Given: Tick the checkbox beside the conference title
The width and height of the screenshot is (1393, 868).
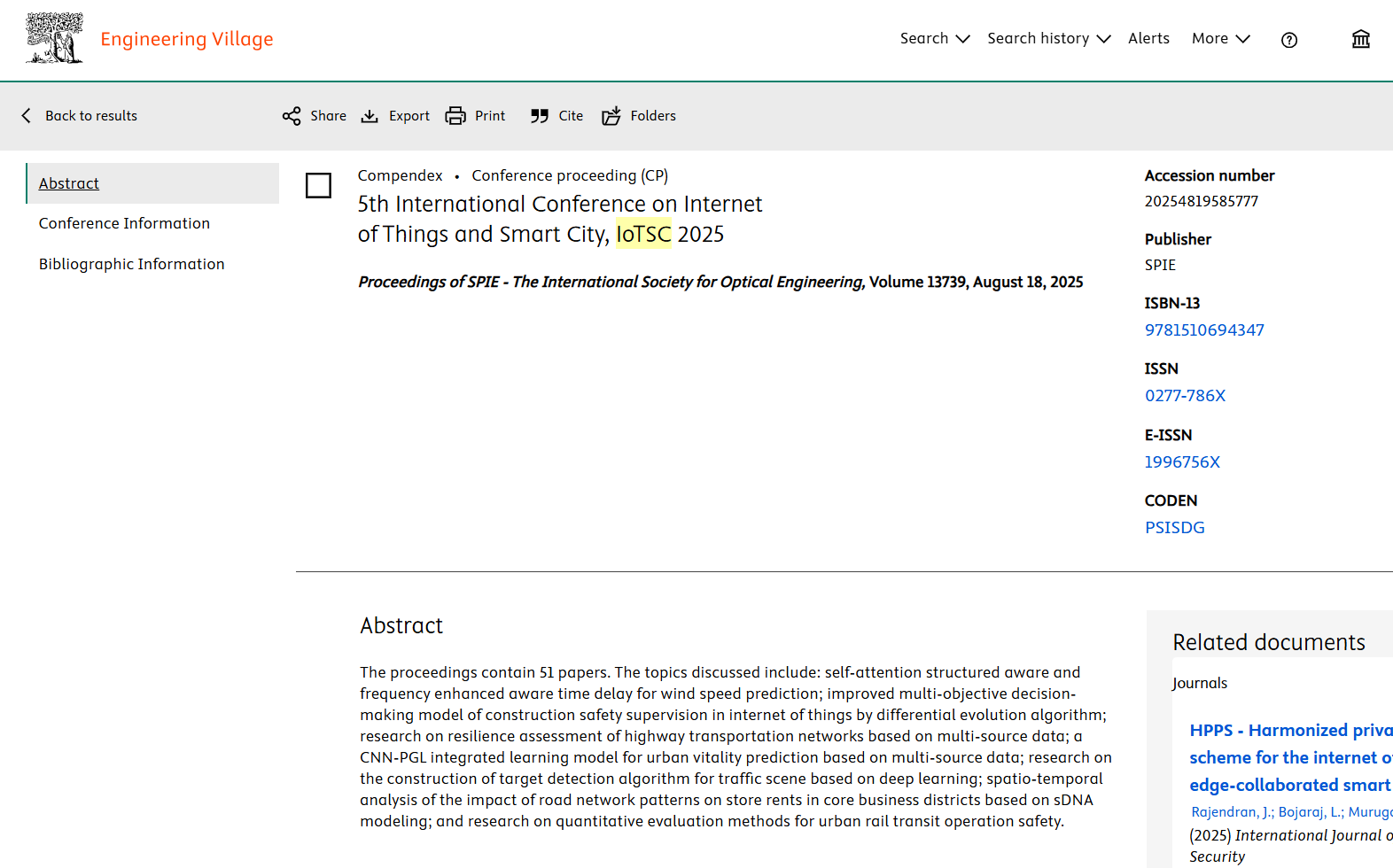Looking at the screenshot, I should click(x=318, y=185).
